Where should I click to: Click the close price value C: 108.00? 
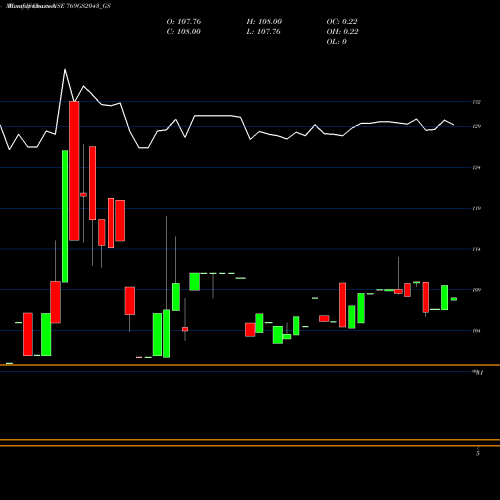click(x=184, y=32)
